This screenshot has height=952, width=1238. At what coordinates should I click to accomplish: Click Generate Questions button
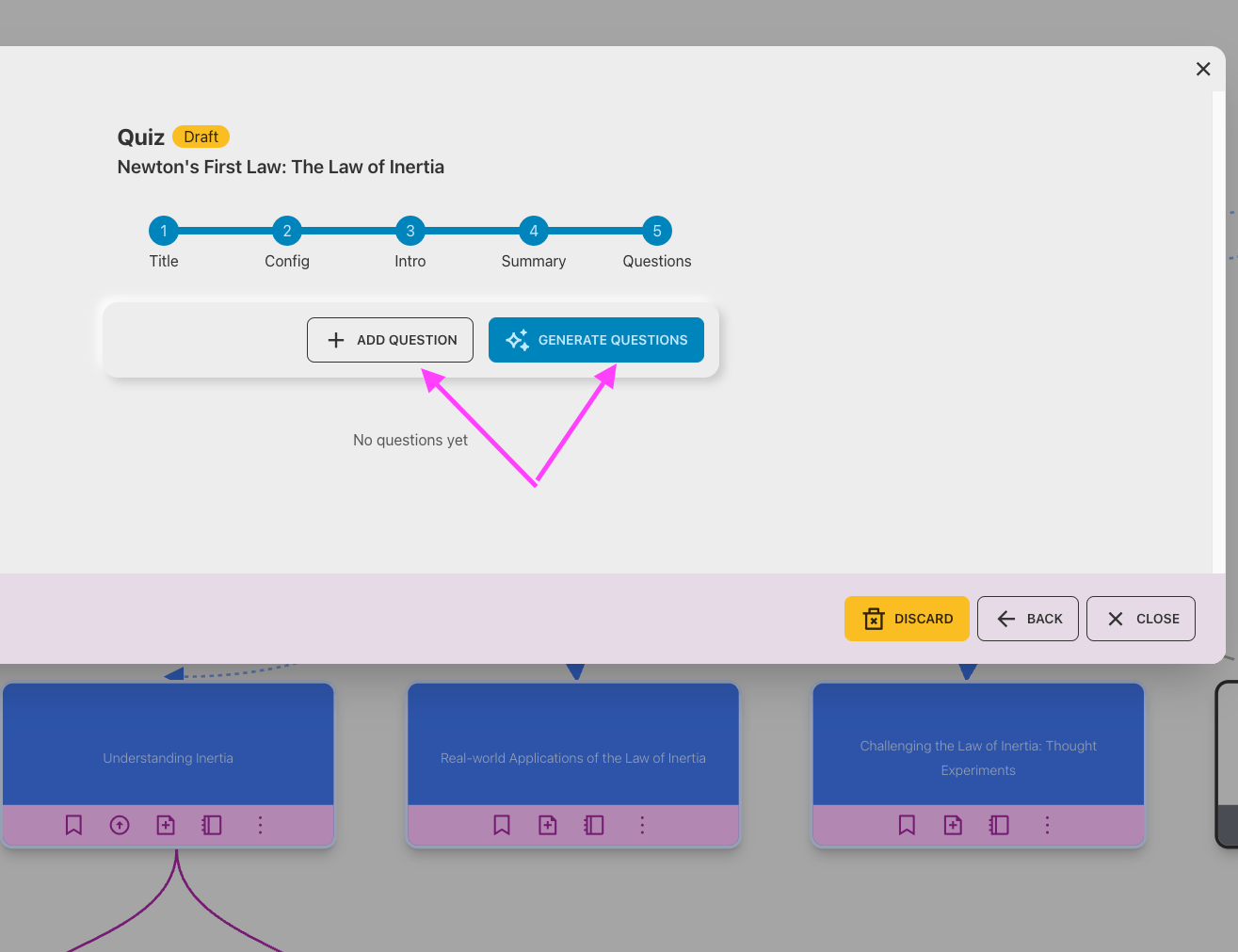pos(596,340)
